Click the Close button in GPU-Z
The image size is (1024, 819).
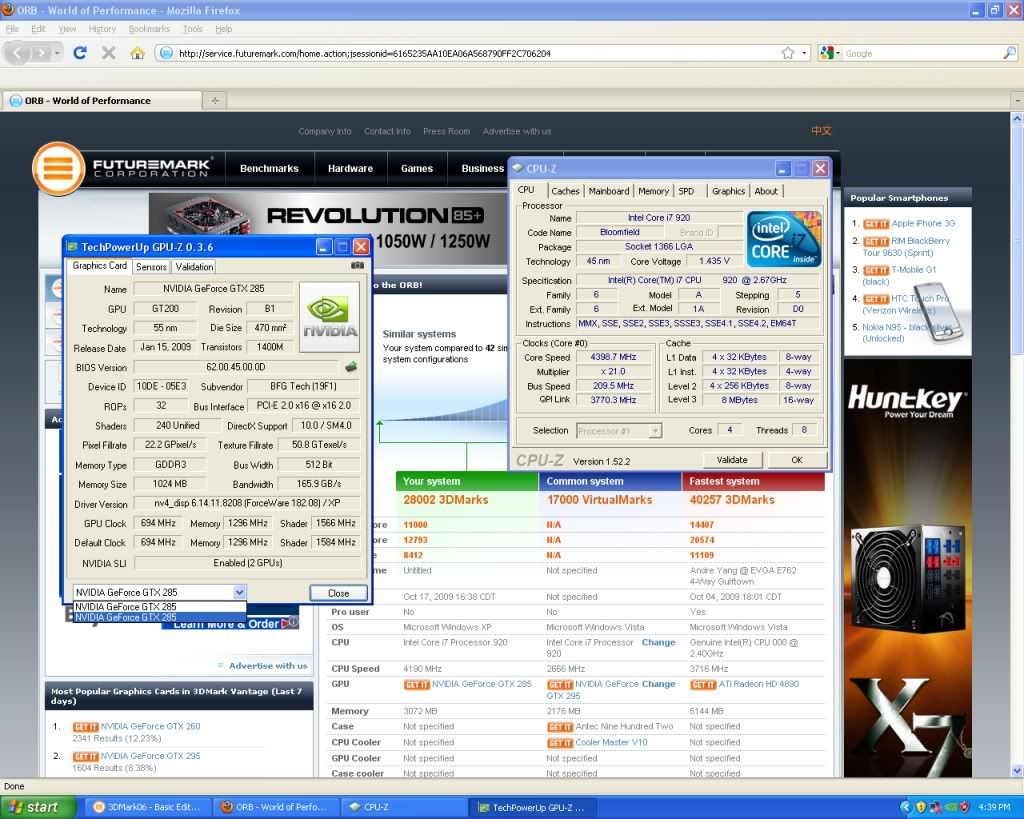[338, 593]
